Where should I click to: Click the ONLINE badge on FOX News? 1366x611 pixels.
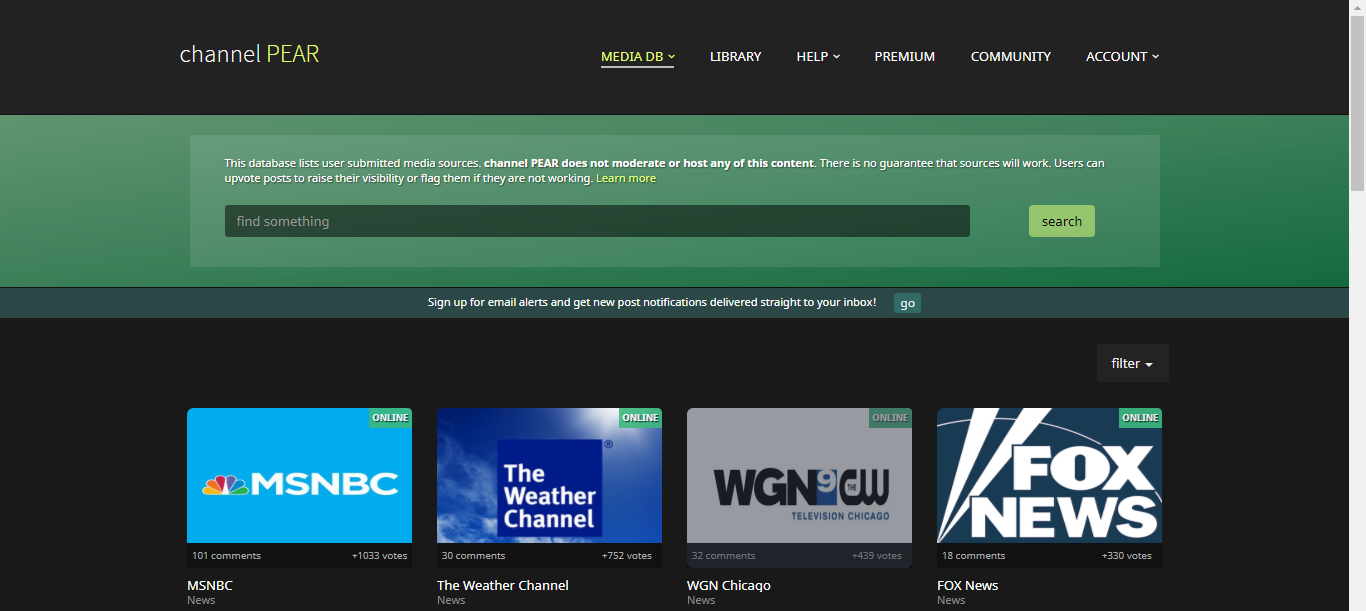(x=1139, y=418)
